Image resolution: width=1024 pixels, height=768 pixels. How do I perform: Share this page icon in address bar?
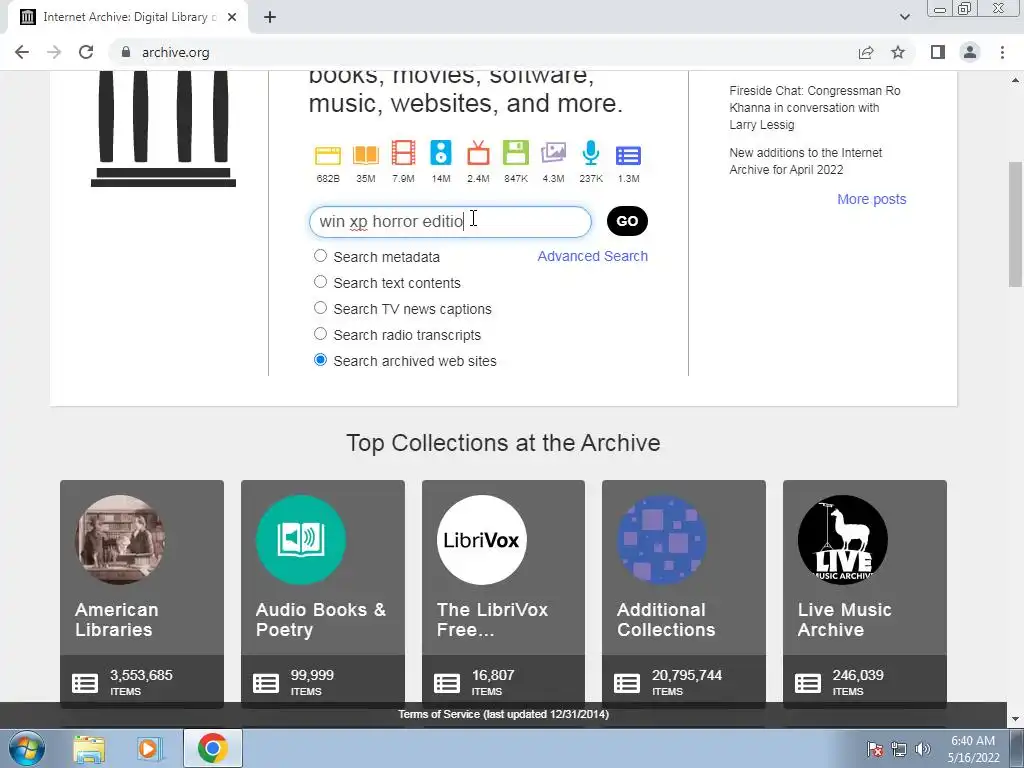[866, 52]
